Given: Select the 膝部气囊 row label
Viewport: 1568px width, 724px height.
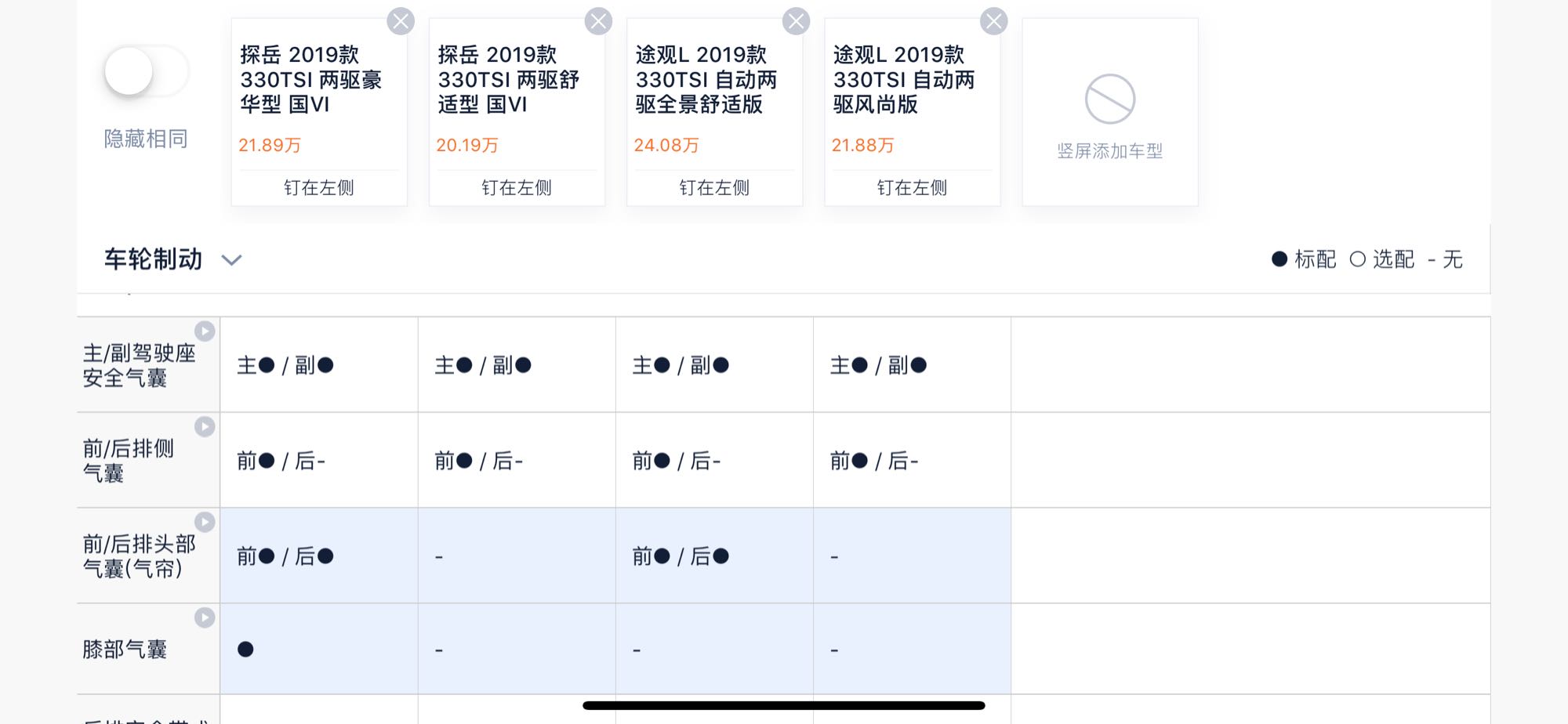Looking at the screenshot, I should [x=125, y=650].
